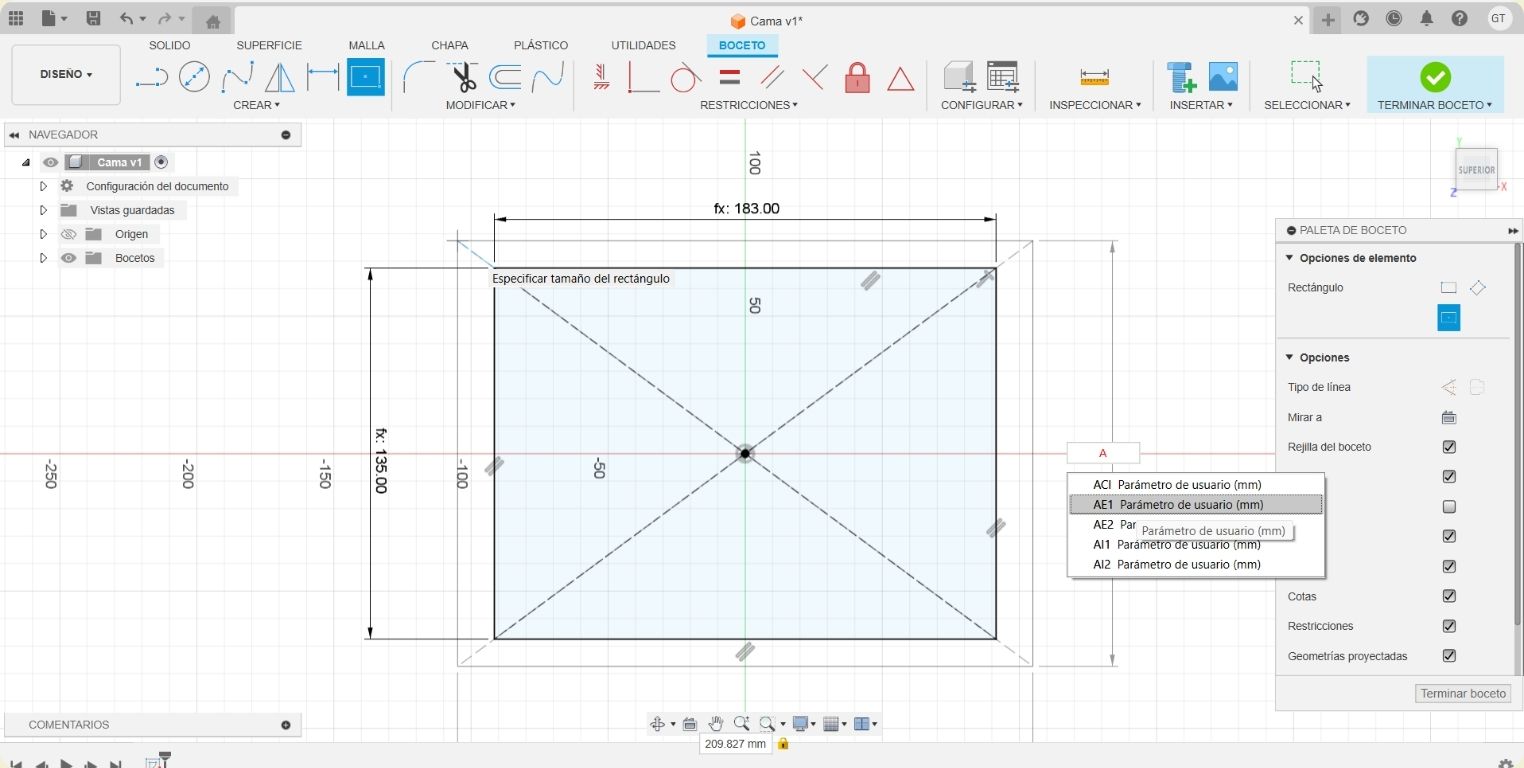Screen dimensions: 1524x768
Task: Select the Fillet tool in Modificar
Action: (419, 77)
